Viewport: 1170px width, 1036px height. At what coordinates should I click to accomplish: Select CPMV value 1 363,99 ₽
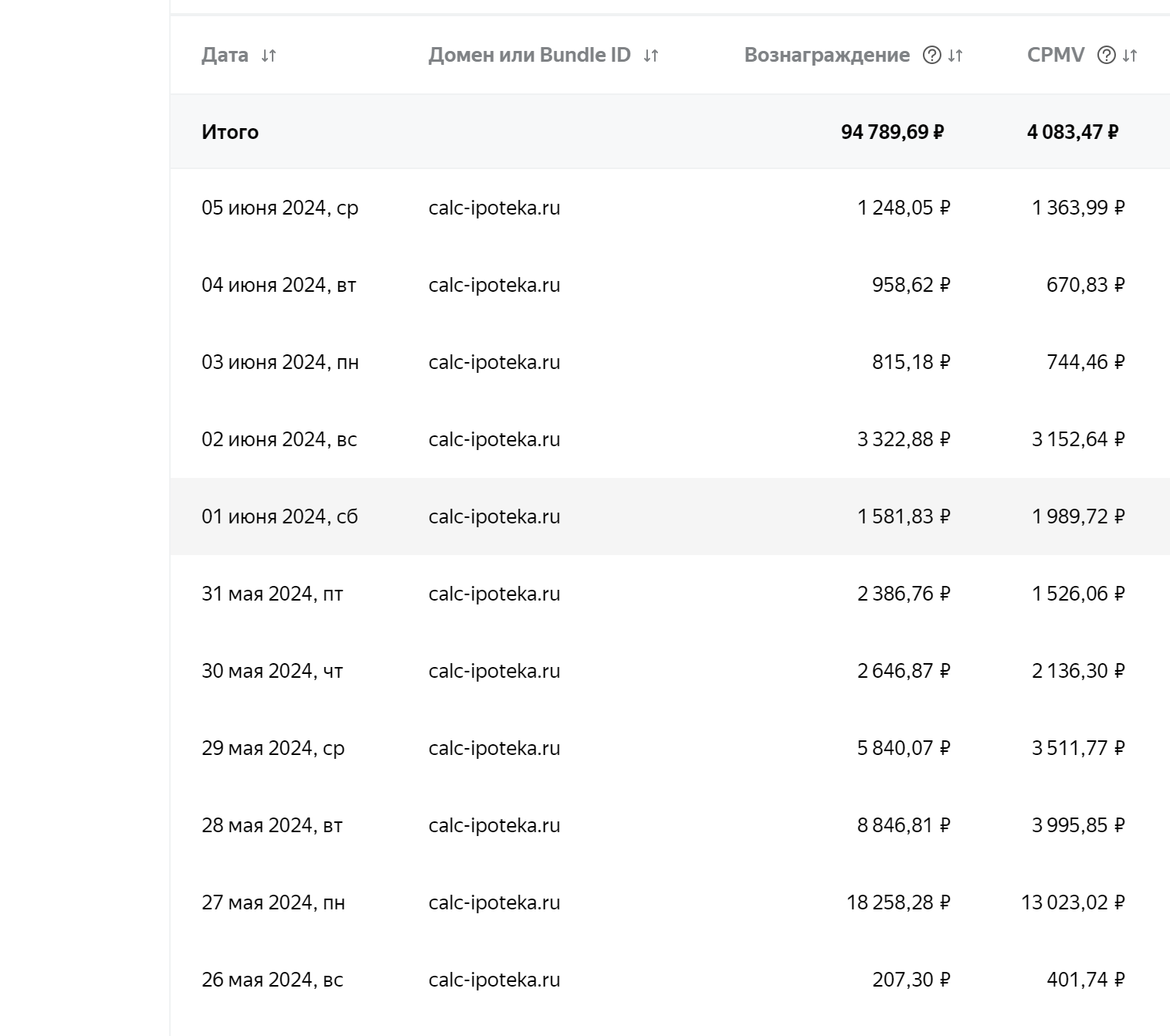[x=1079, y=208]
